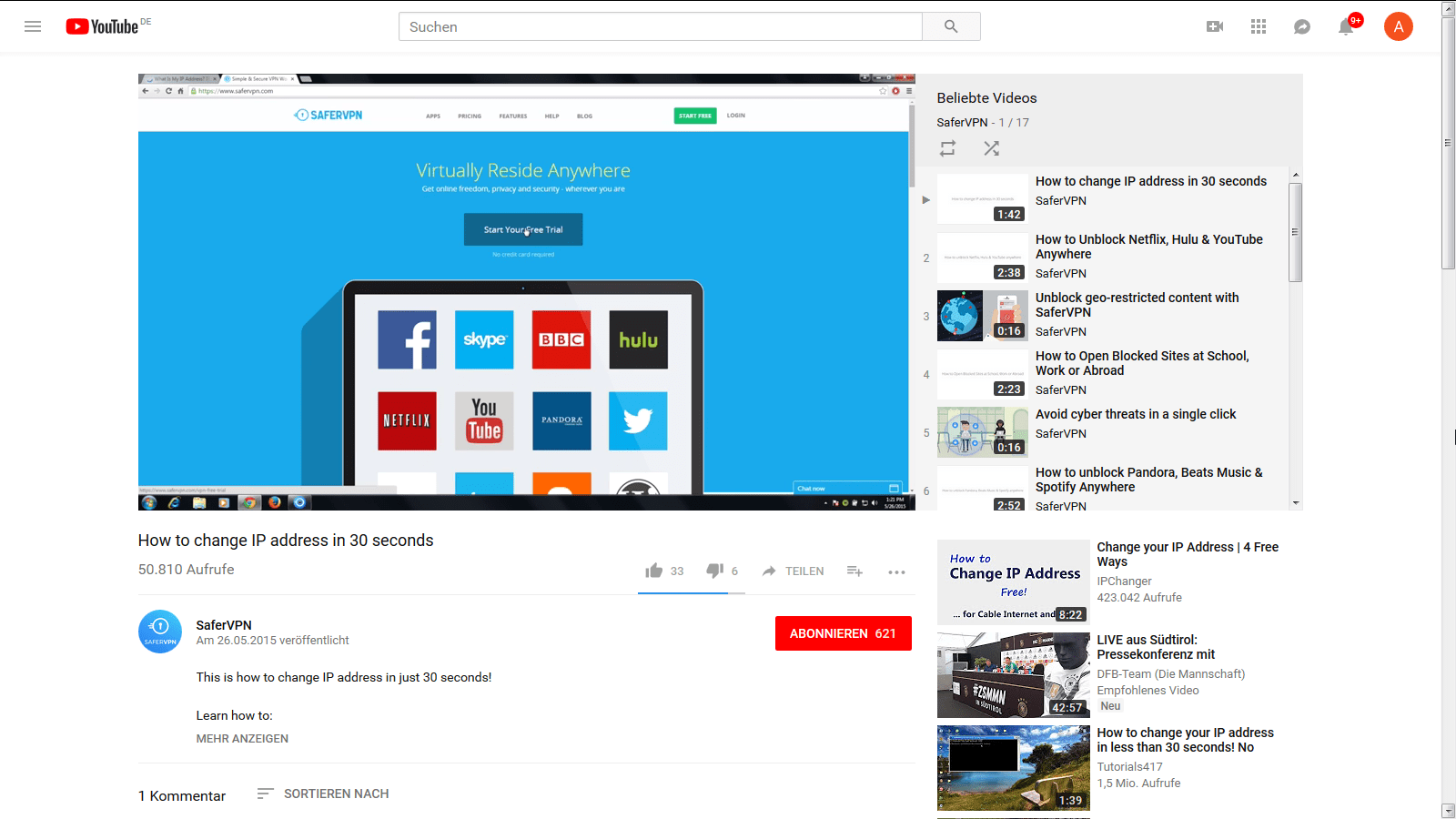The width and height of the screenshot is (1456, 819).
Task: Click YouTube tile in the video
Action: click(484, 420)
